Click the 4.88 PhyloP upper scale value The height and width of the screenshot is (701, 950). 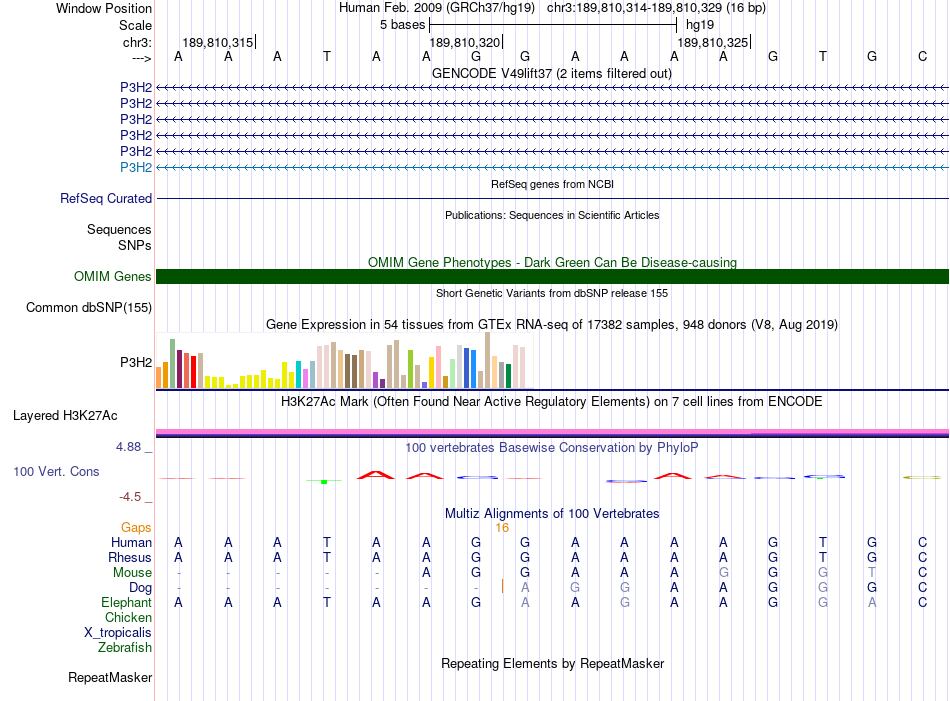(x=128, y=447)
